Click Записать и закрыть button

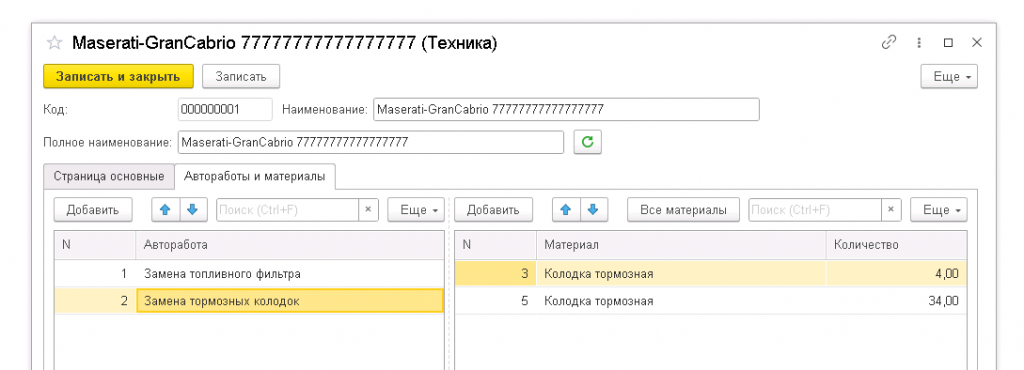click(x=118, y=76)
